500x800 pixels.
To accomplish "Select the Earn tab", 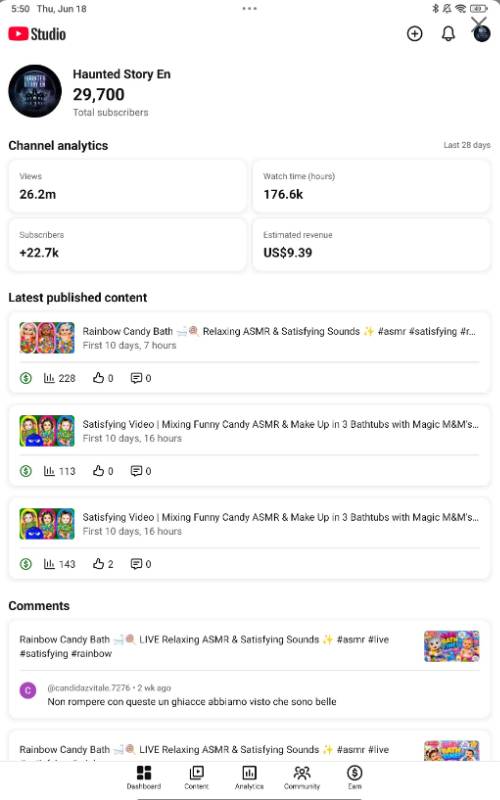I will click(355, 778).
